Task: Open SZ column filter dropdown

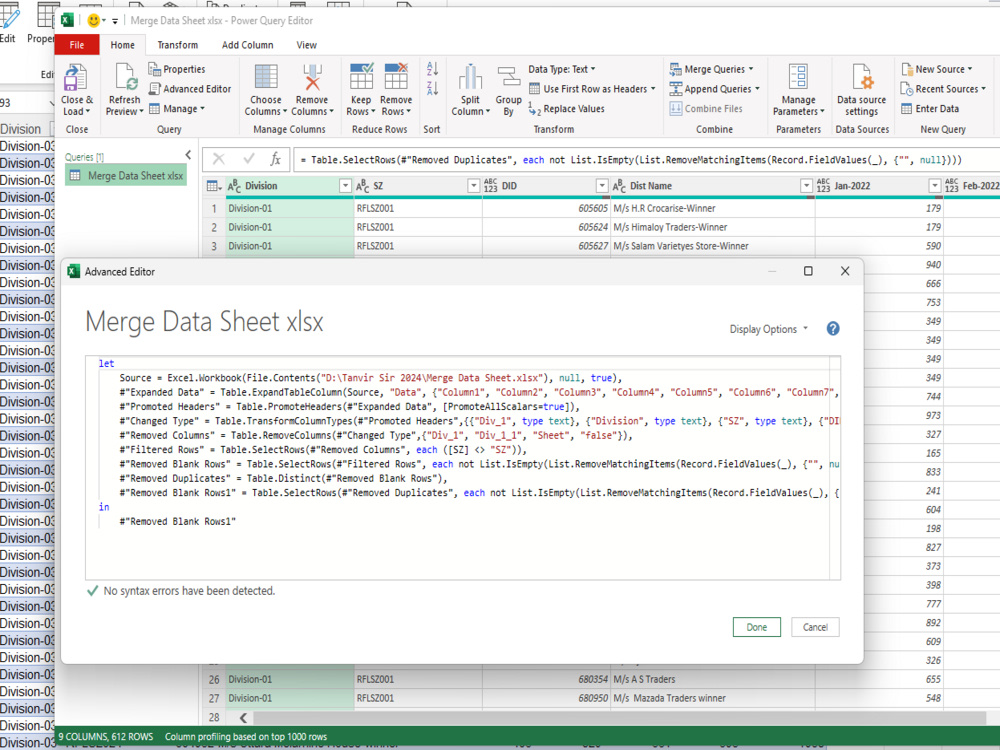Action: point(473,186)
